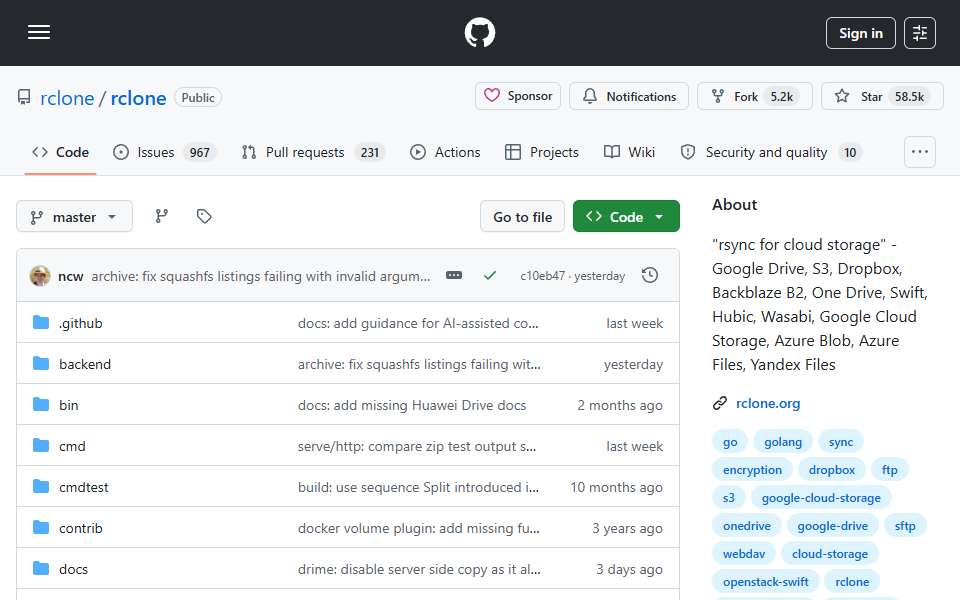
Task: Open commit 'drime: disable server side copy'
Action: 419,569
